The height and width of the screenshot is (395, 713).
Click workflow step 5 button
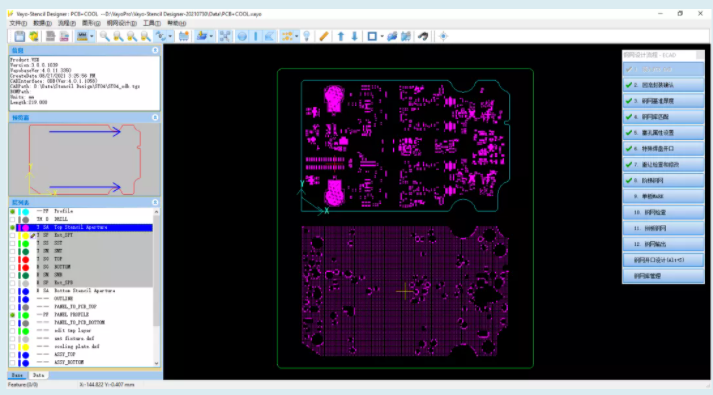point(663,133)
